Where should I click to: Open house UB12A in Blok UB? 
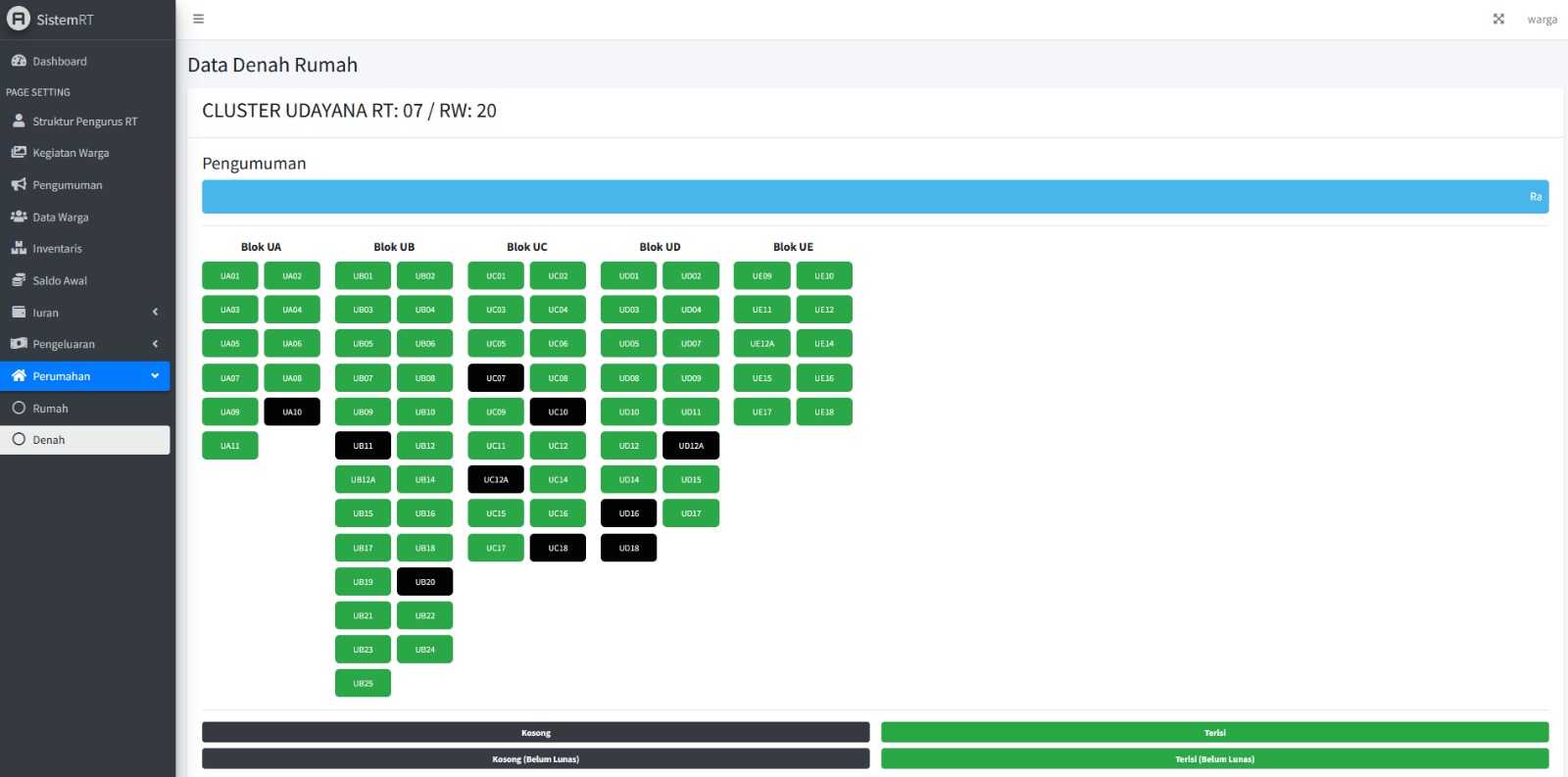[363, 480]
